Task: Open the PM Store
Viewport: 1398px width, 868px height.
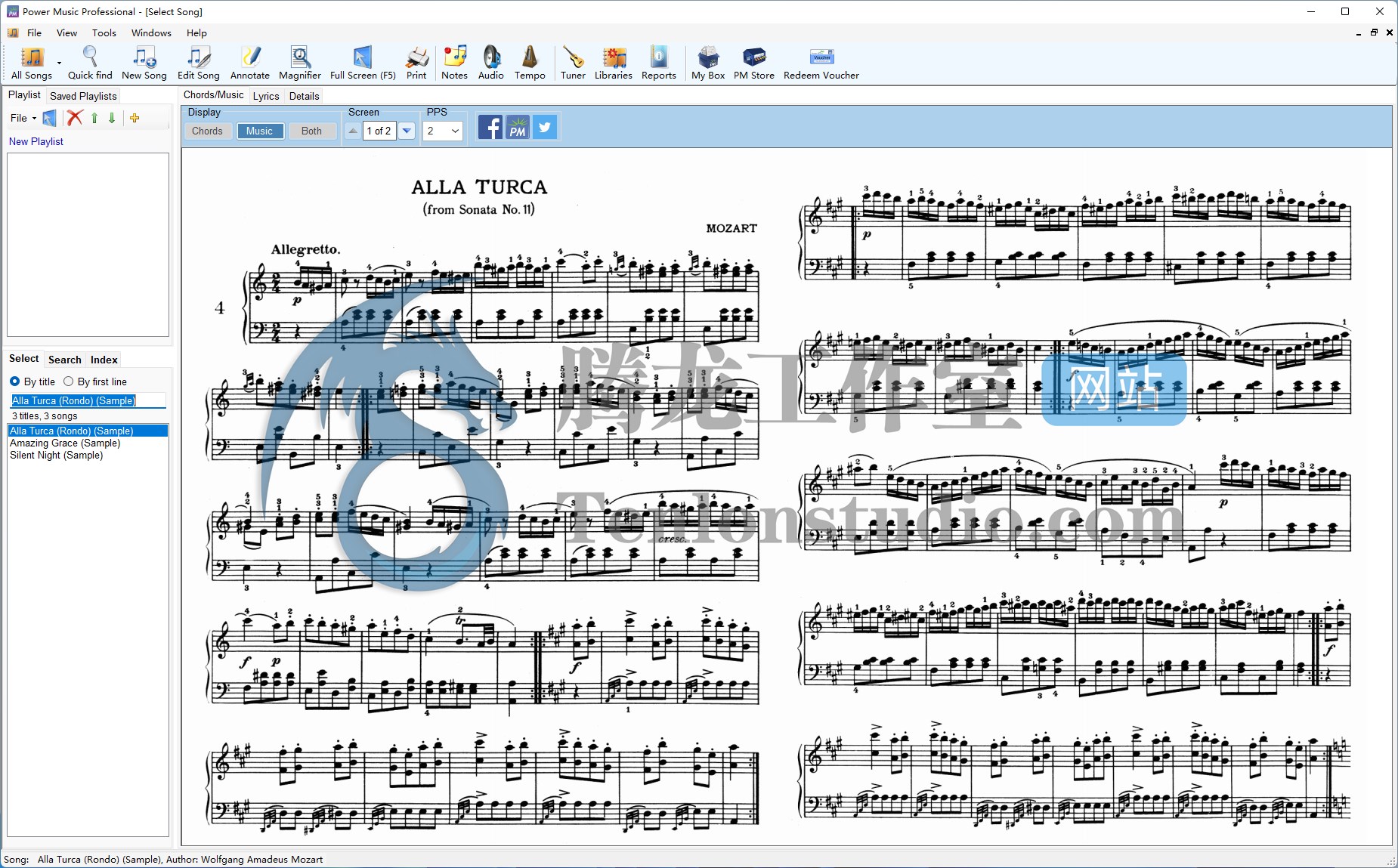Action: 754,63
